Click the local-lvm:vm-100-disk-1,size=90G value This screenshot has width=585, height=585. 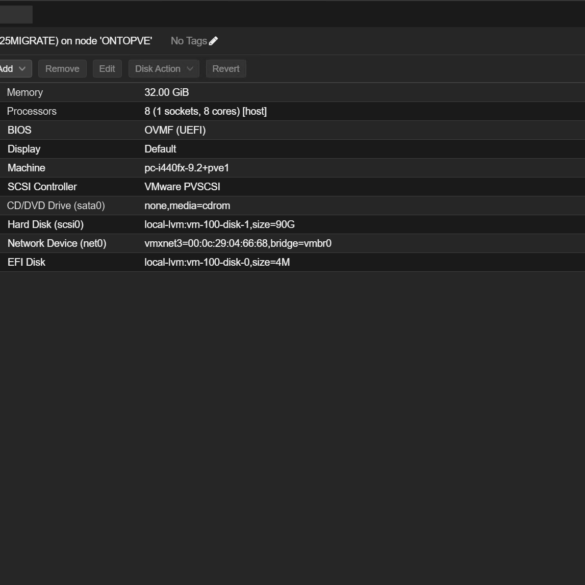pos(219,224)
